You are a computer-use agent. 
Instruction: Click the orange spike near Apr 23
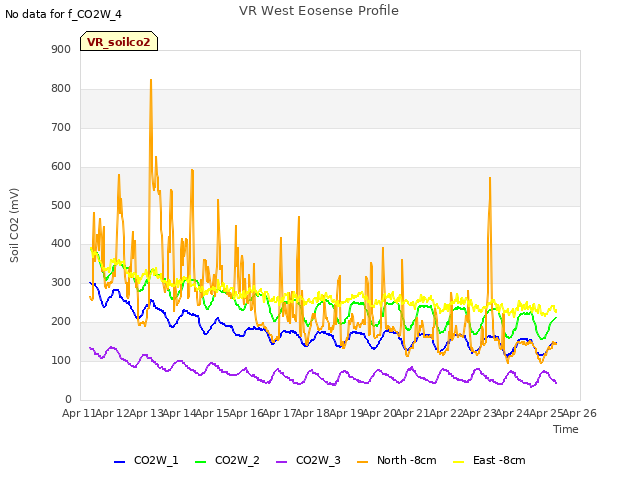click(x=490, y=178)
